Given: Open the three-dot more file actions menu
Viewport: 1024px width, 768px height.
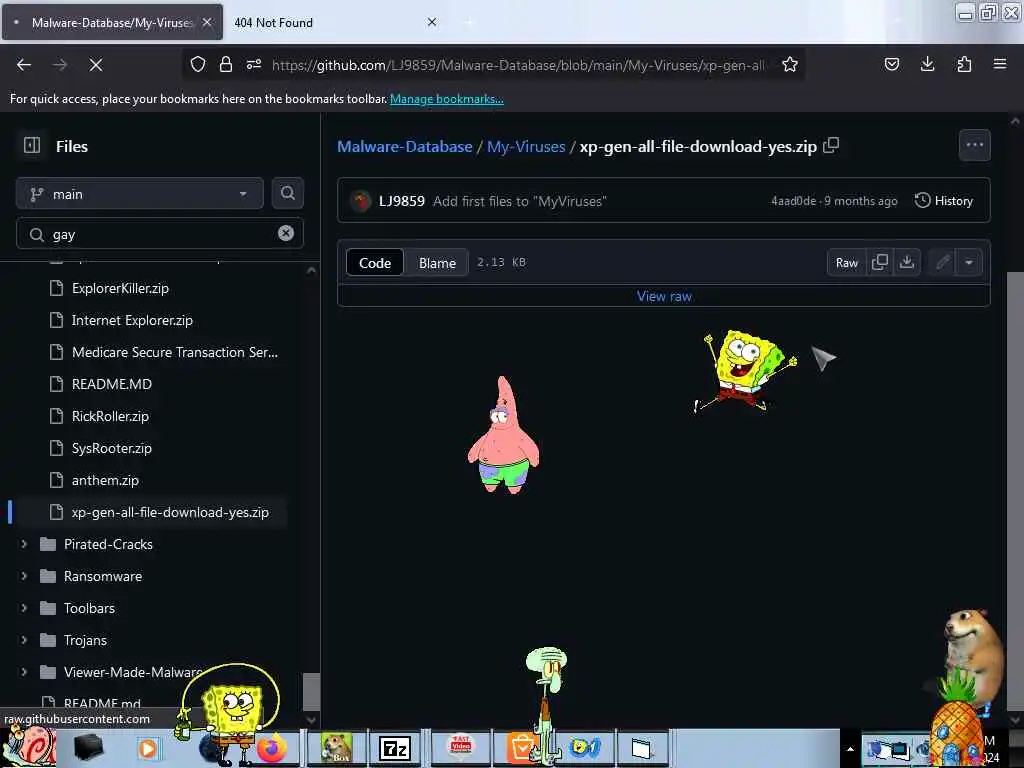Looking at the screenshot, I should (x=974, y=145).
